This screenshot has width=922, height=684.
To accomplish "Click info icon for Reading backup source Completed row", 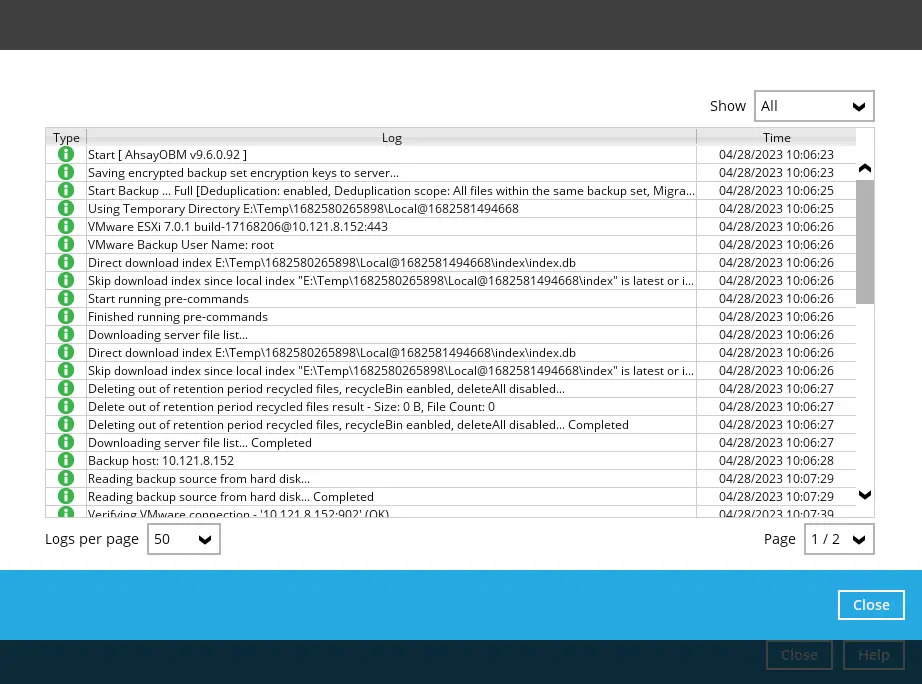I will (66, 497).
